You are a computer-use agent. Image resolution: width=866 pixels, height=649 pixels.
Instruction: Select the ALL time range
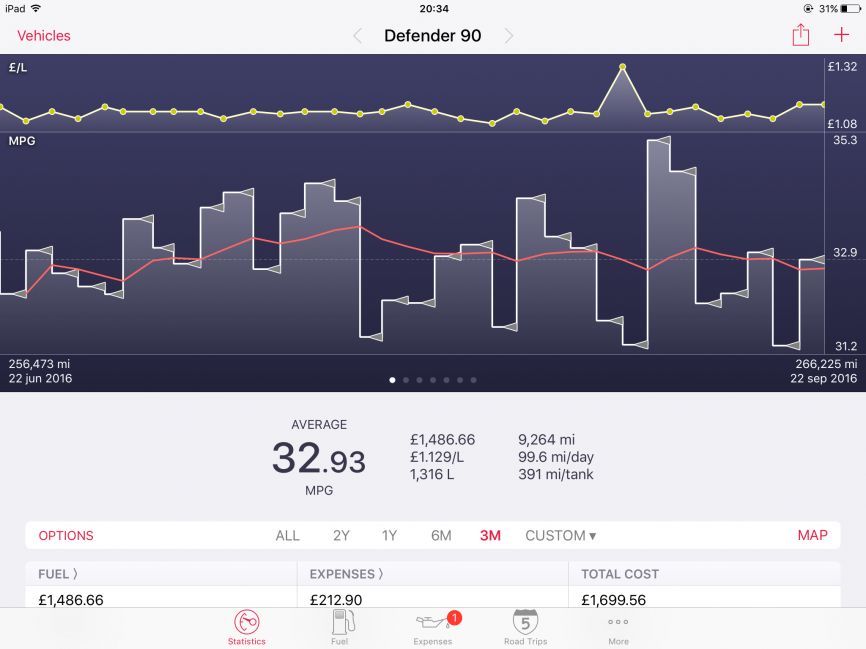(288, 535)
